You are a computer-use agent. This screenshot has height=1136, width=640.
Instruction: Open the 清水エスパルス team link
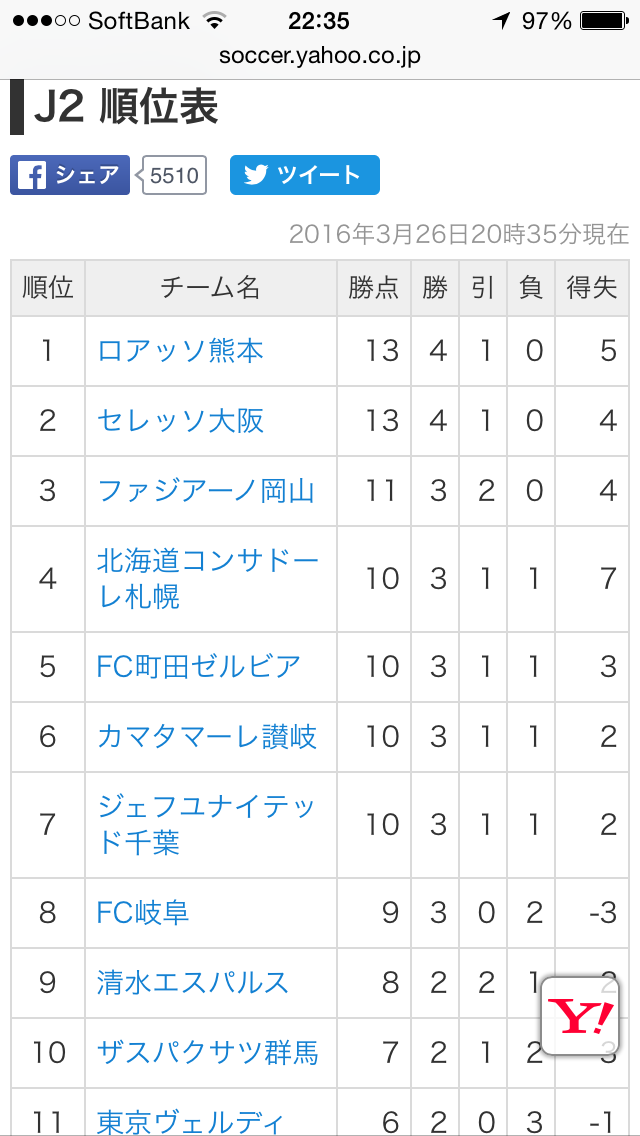click(x=193, y=982)
